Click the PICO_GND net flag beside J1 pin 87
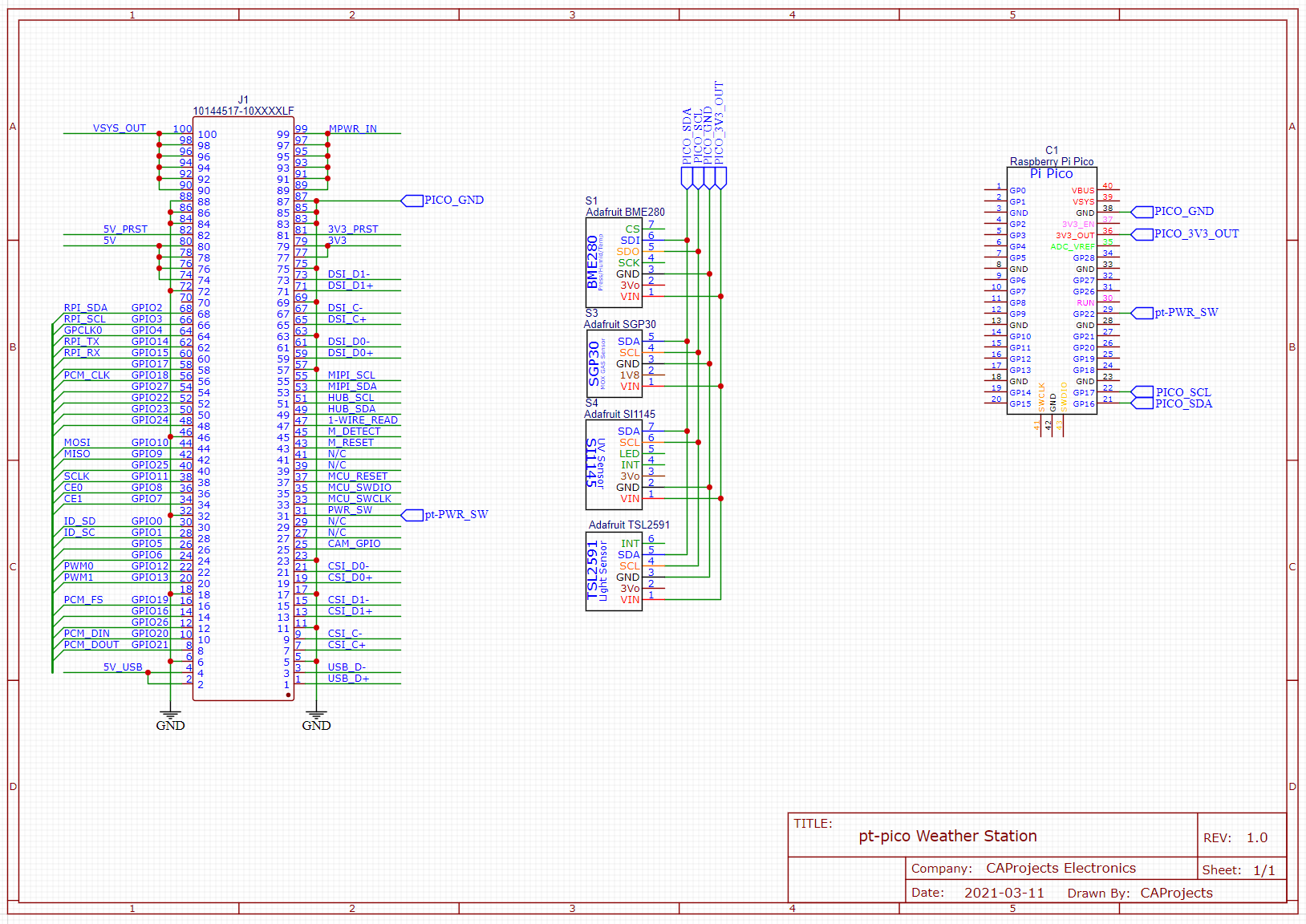Screen dimensions: 1306x924 point(443,201)
